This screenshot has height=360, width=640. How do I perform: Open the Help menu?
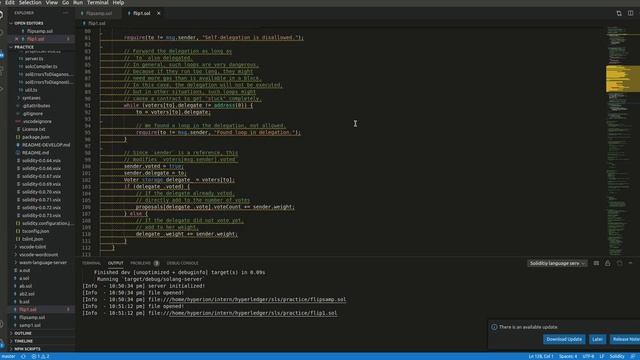click(118, 2)
